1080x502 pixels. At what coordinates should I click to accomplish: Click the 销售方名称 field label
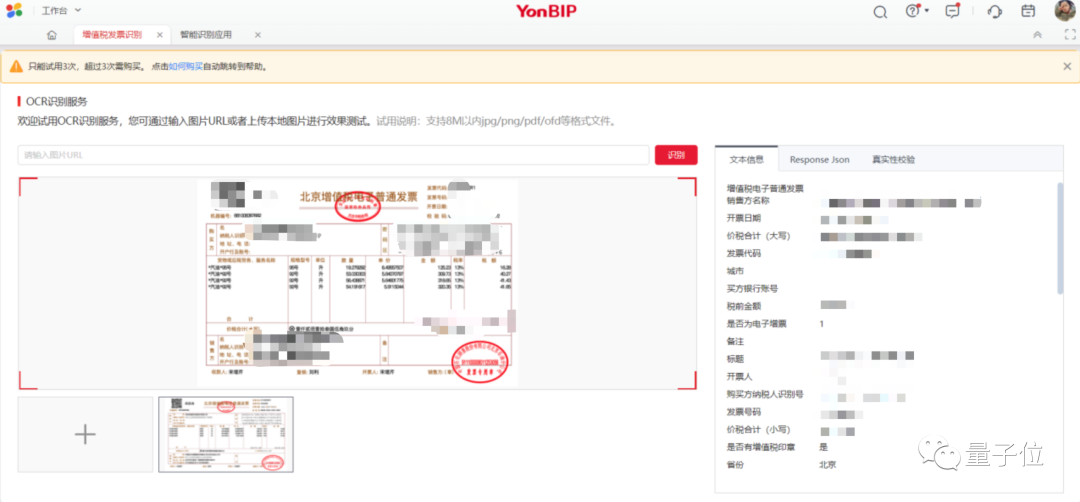[x=747, y=201]
